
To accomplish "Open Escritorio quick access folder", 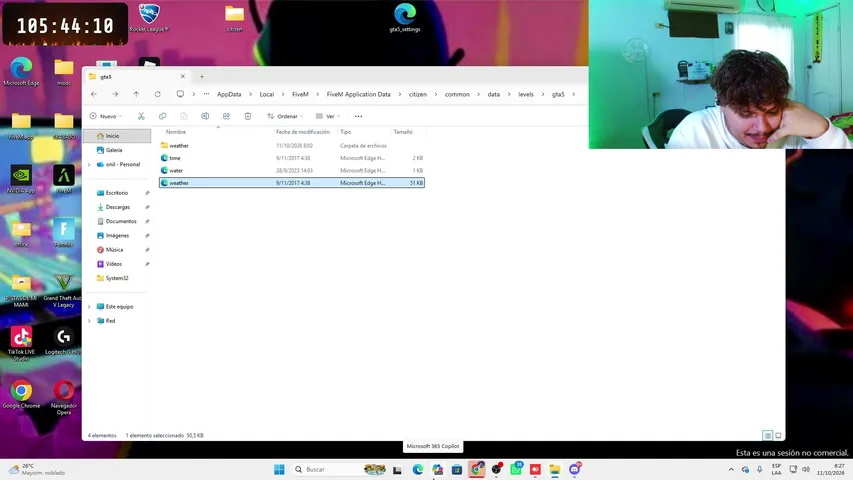I will tap(117, 193).
